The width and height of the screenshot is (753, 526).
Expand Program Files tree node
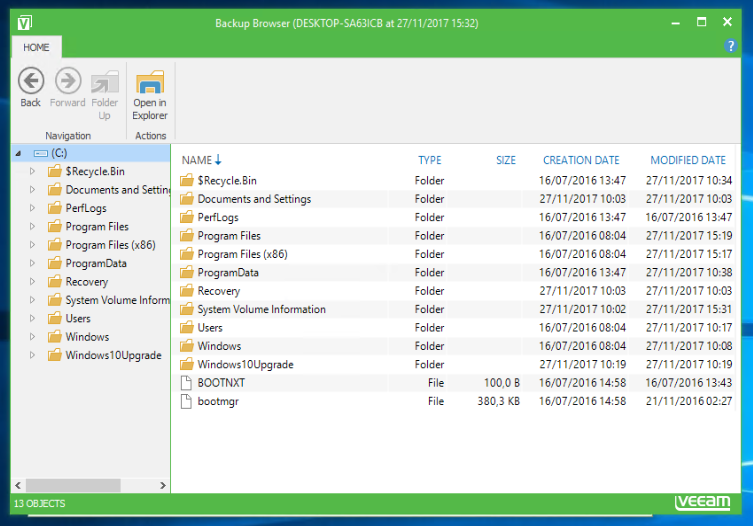click(32, 226)
